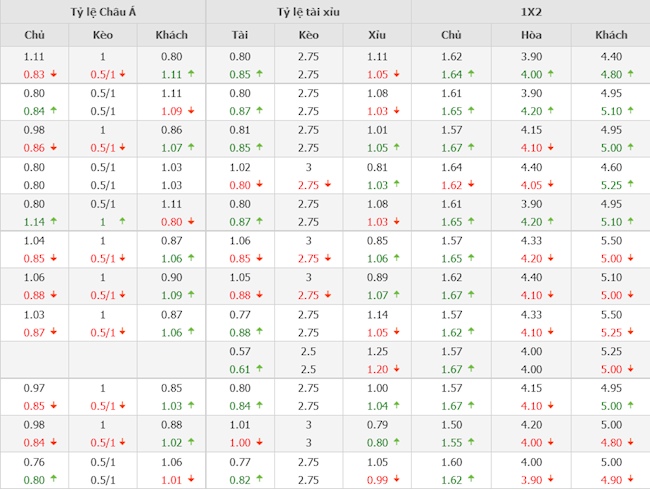Click the 1.50 odds value
This screenshot has width=650, height=490.
coord(451,426)
